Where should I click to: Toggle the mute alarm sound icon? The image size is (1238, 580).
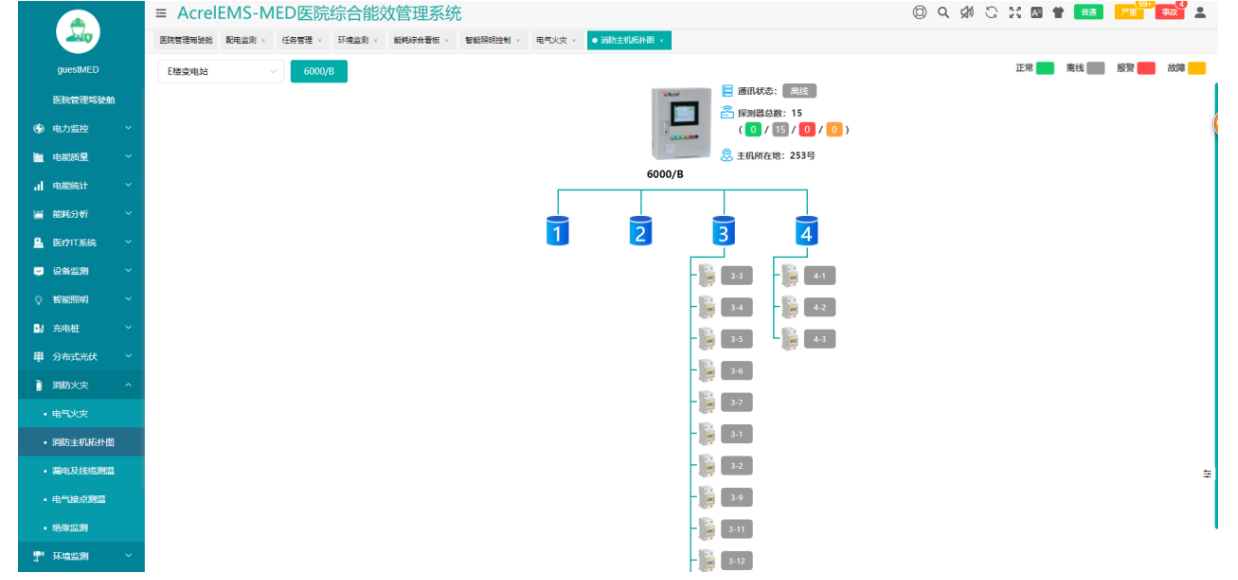967,13
